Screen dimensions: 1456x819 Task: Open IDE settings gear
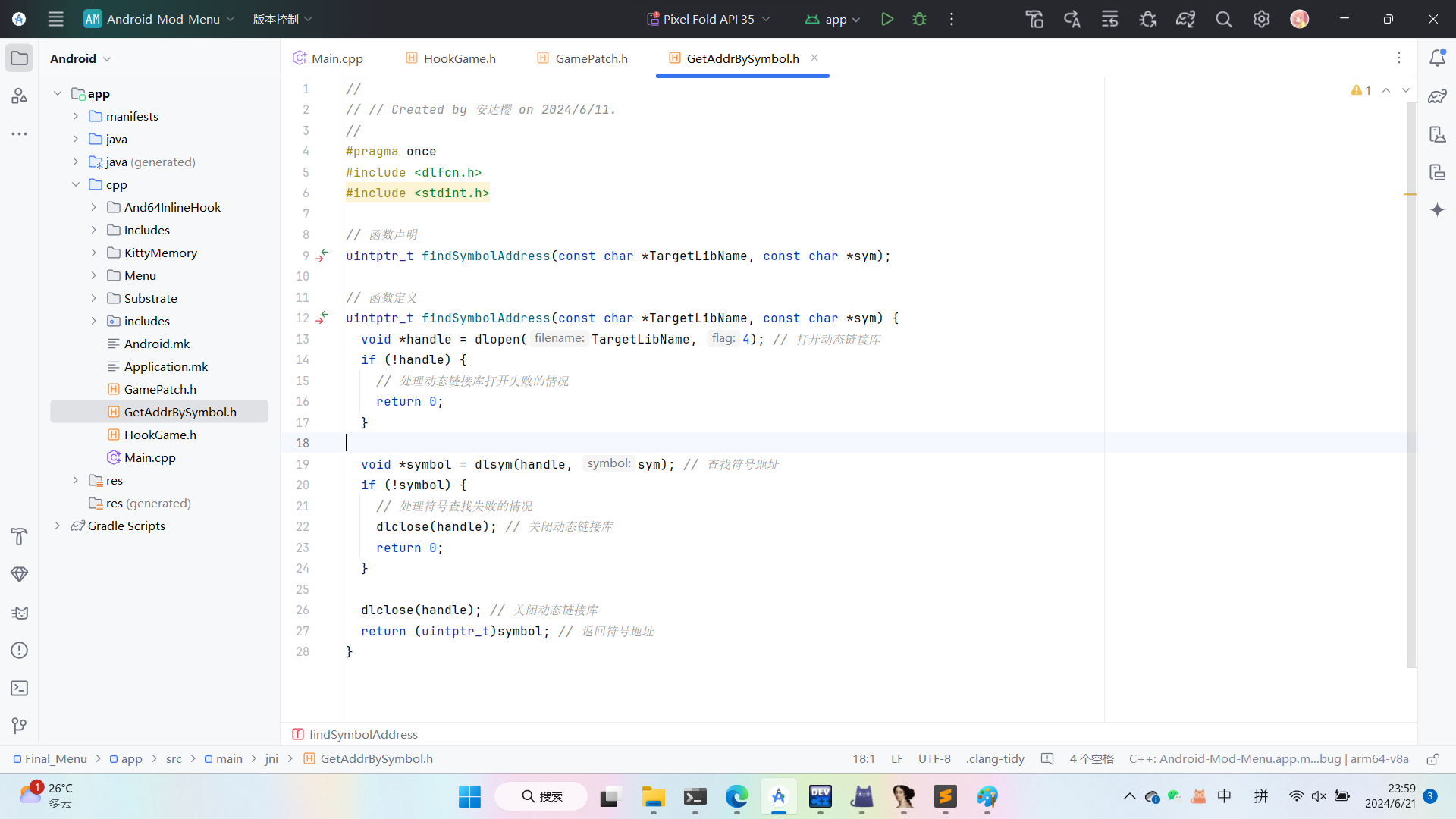[x=1261, y=19]
